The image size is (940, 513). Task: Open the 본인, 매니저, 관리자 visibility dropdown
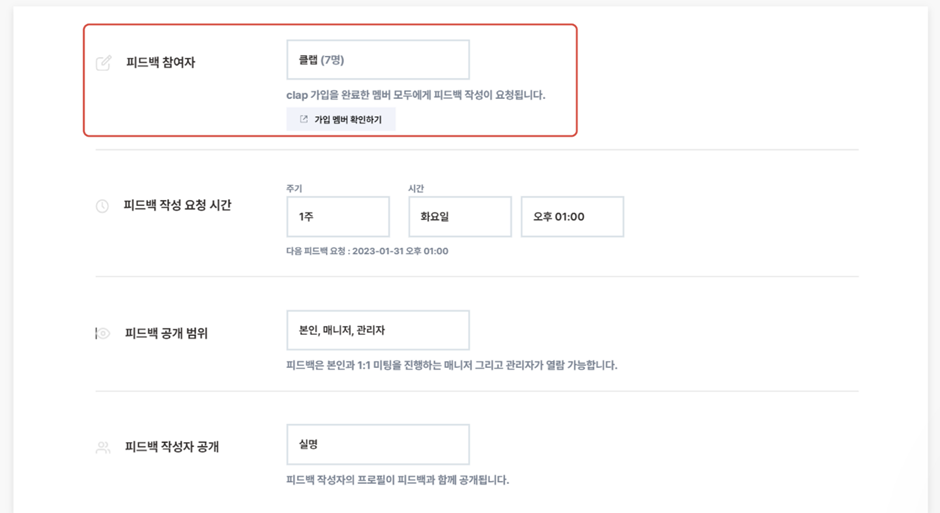point(378,330)
